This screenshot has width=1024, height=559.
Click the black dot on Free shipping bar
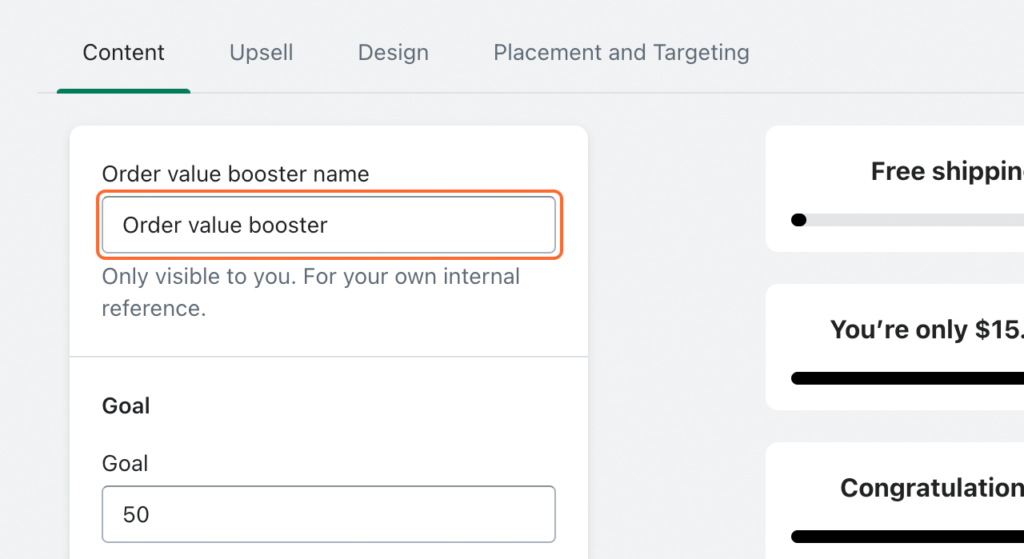pyautogui.click(x=798, y=220)
